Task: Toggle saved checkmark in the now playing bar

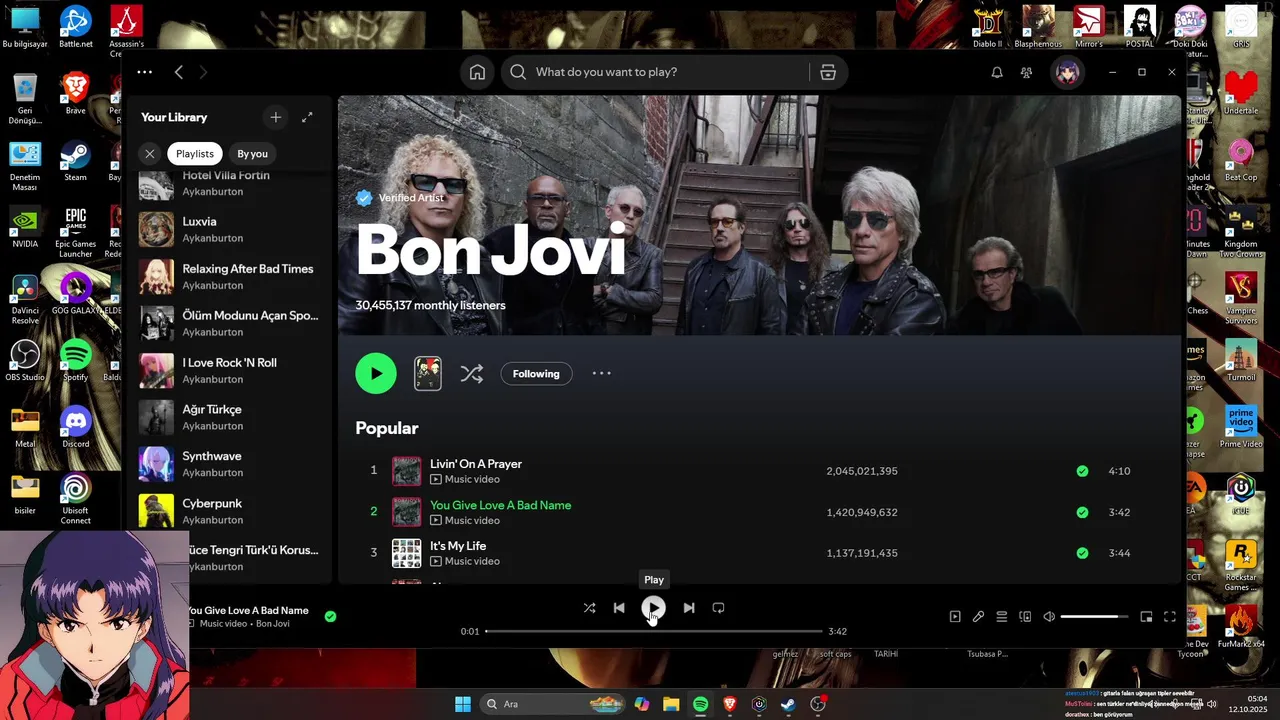Action: pyautogui.click(x=330, y=617)
